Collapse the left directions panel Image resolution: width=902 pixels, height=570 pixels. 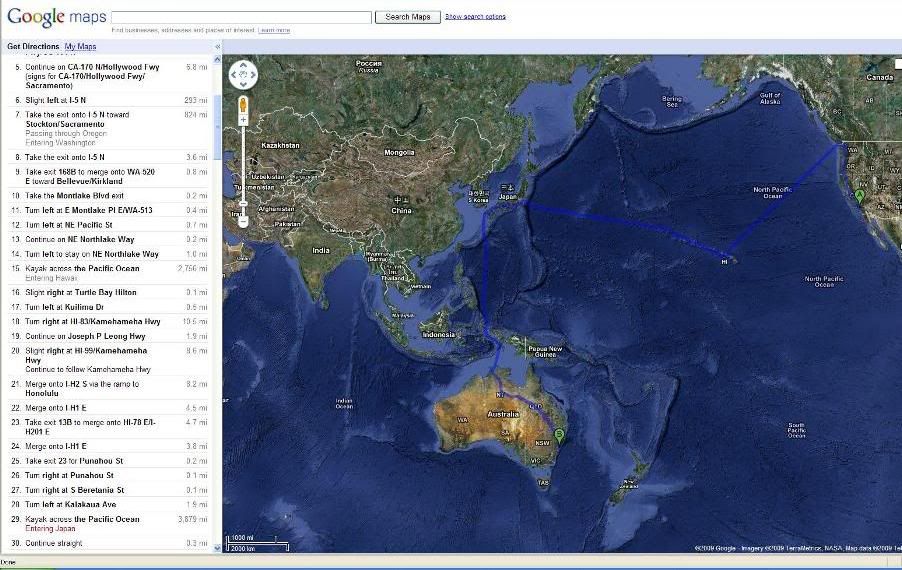[217, 47]
